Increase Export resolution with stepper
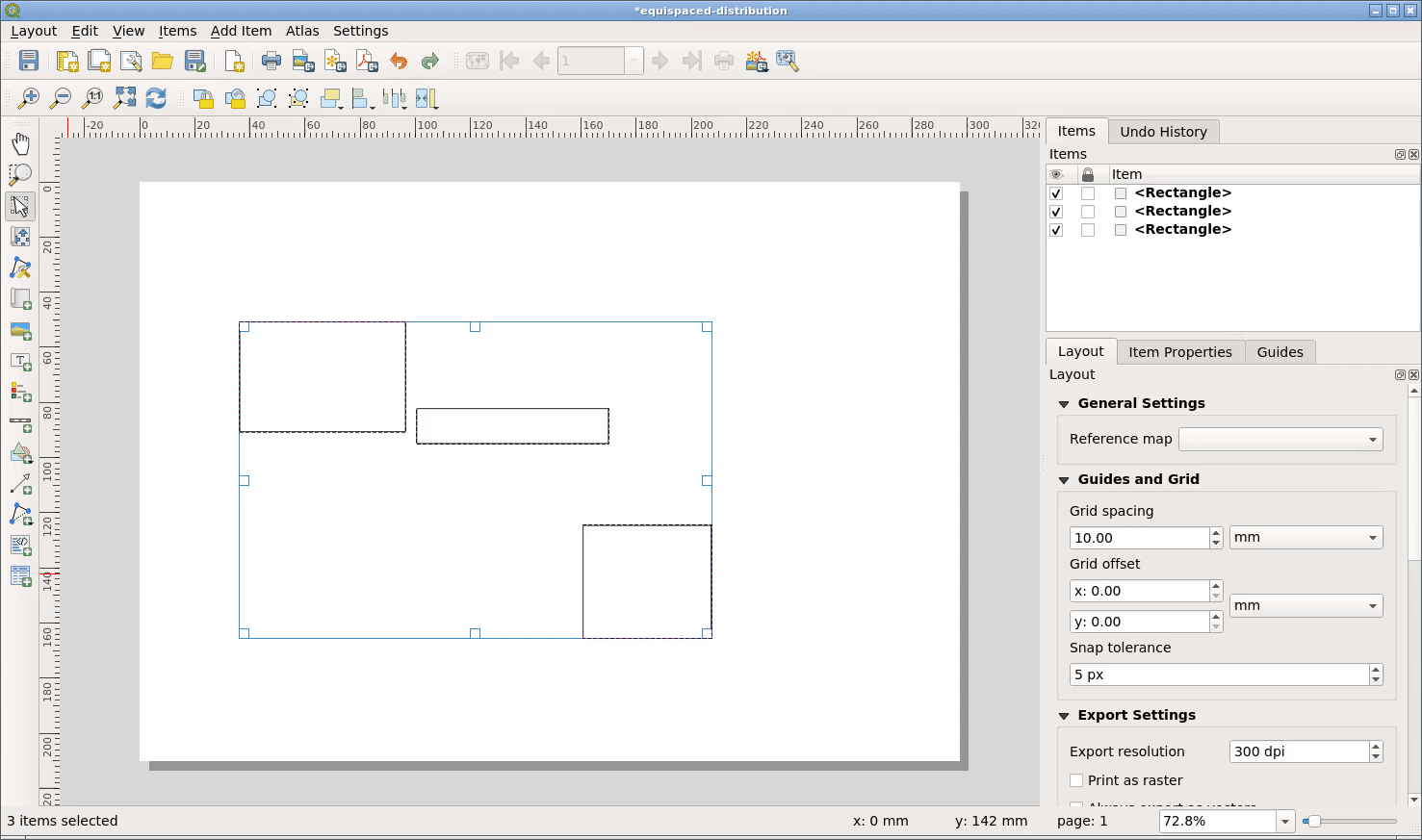Image resolution: width=1422 pixels, height=840 pixels. 1376,747
